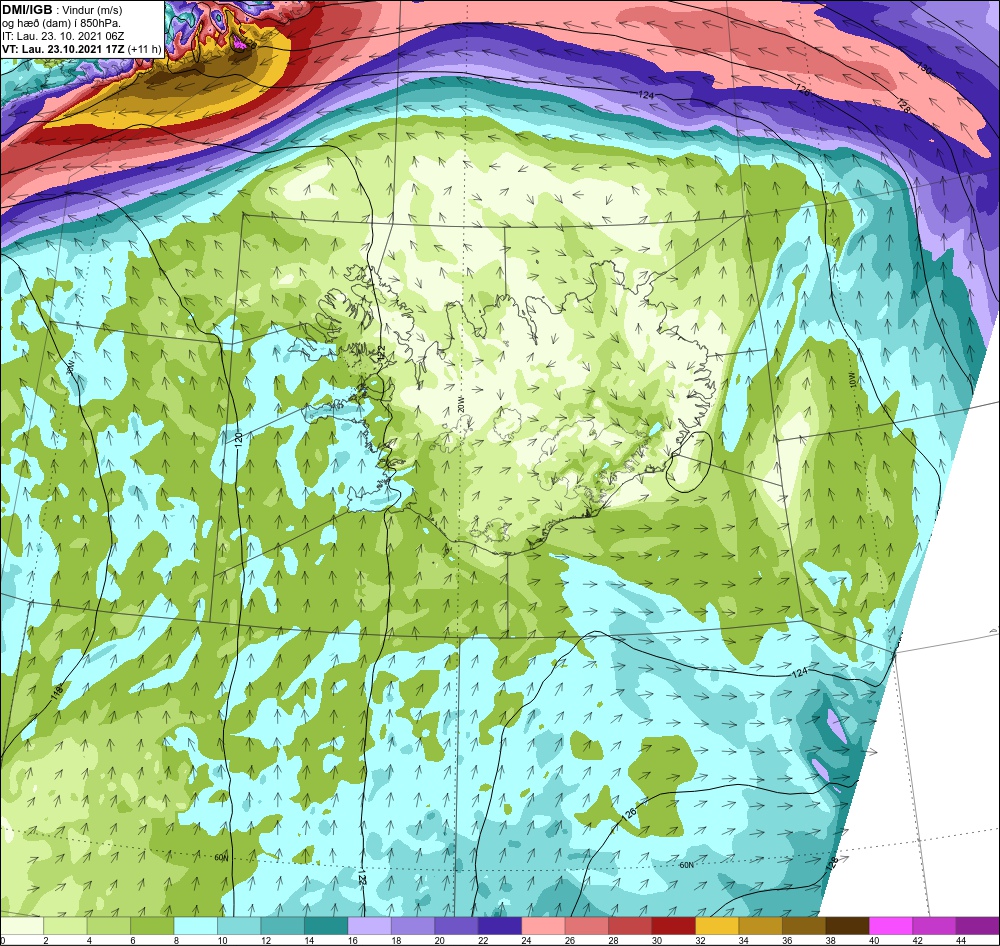Viewport: 1000px width, 946px height.
Task: Click the olive green 6–8 m/s legend swatch
Action: 152,926
